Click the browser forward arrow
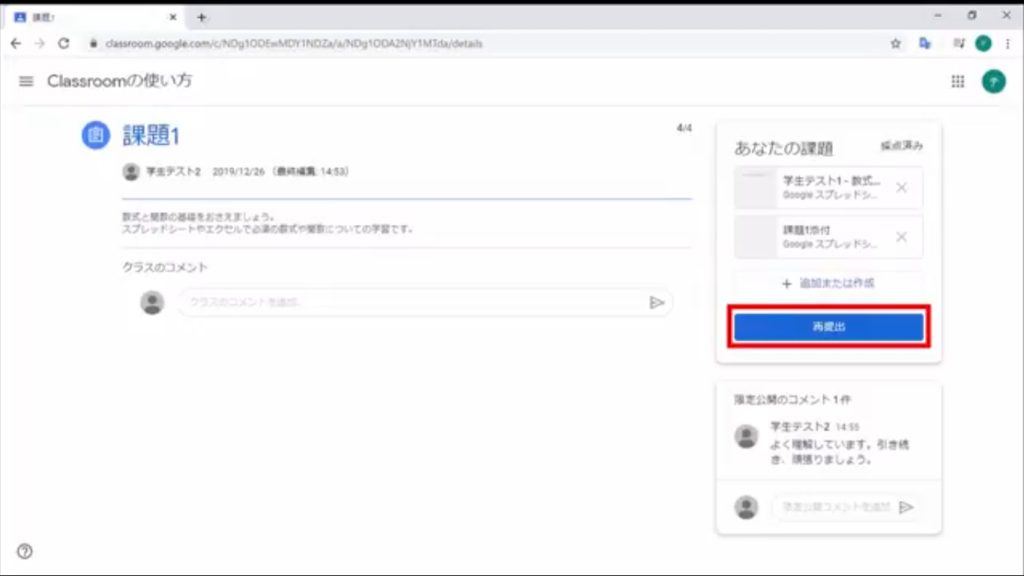Screen dimensions: 1024x576 click(40, 43)
